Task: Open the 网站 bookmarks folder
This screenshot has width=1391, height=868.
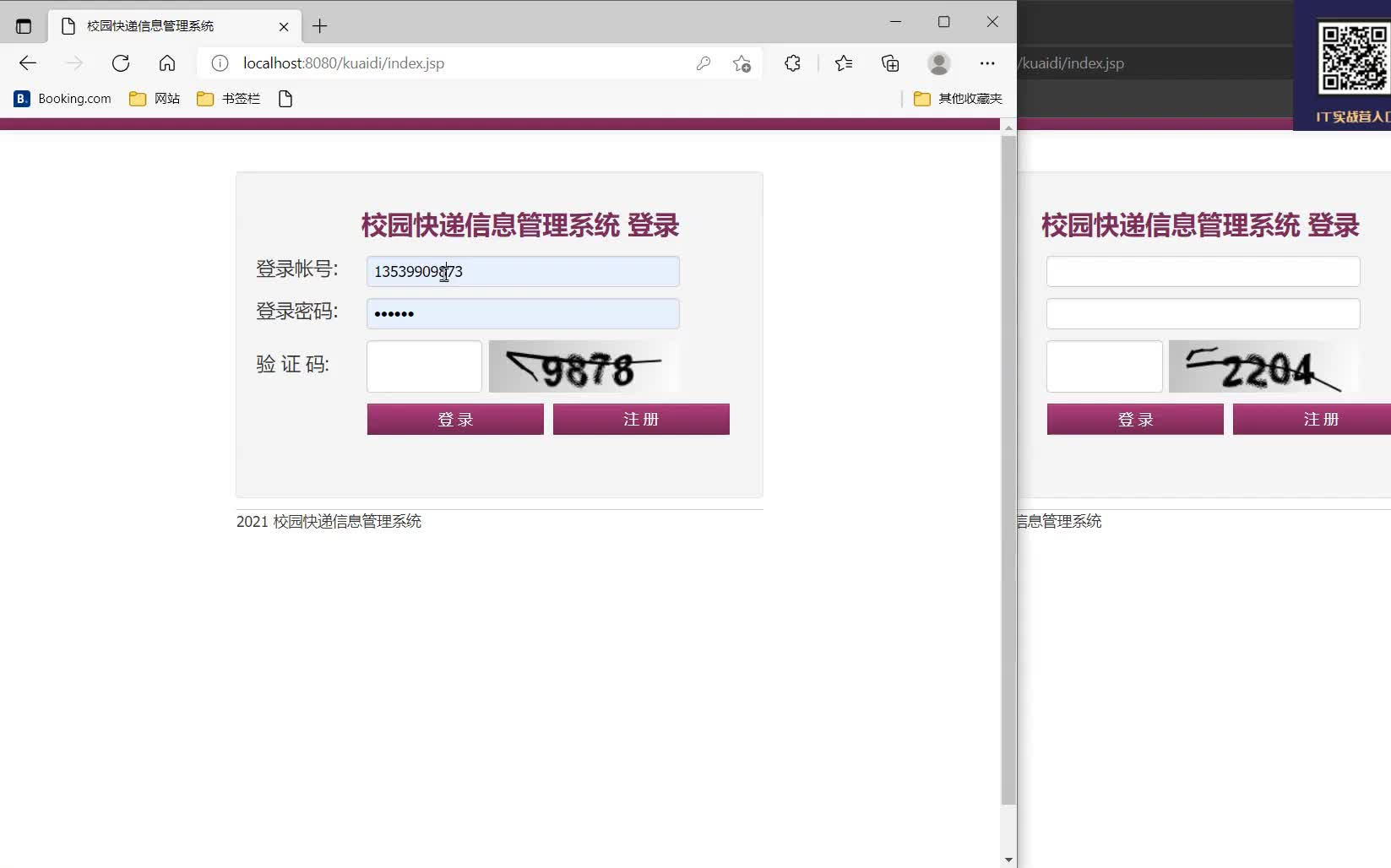Action: [x=155, y=99]
